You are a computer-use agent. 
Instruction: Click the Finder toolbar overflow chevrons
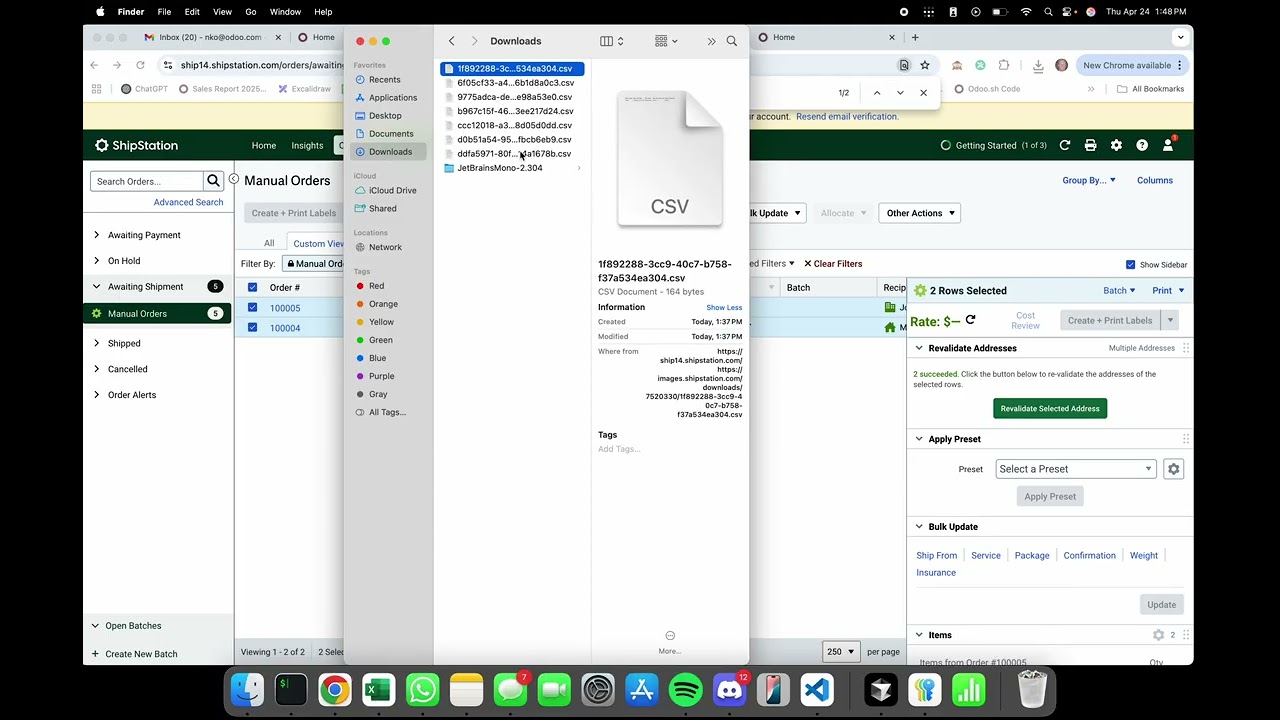(711, 41)
